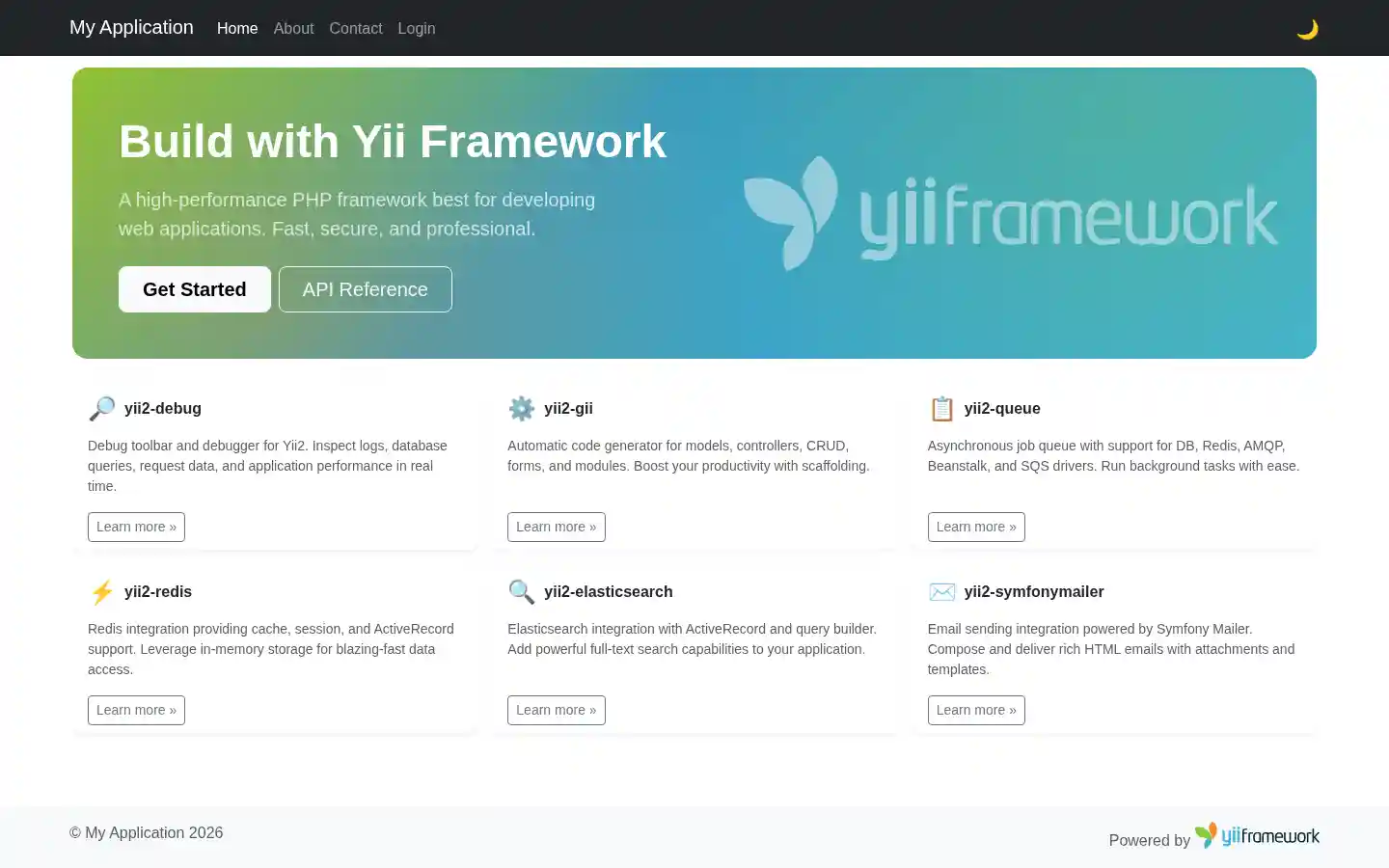Image resolution: width=1389 pixels, height=868 pixels.
Task: Open the Contact page
Action: coord(356,29)
